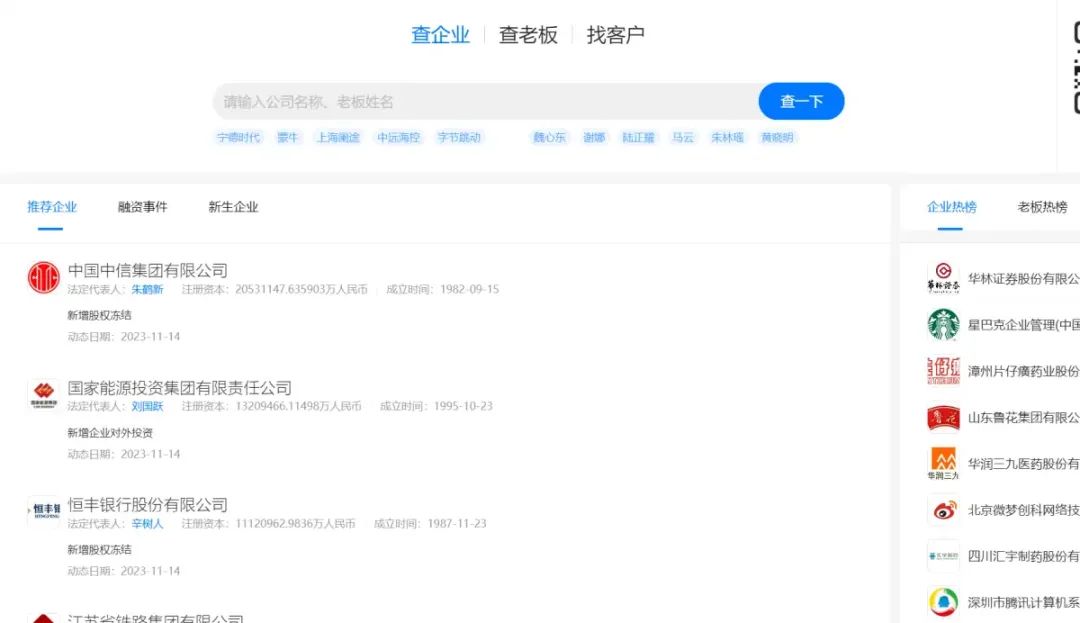Image resolution: width=1080 pixels, height=623 pixels.
Task: Click the 查一下 search button
Action: click(801, 101)
